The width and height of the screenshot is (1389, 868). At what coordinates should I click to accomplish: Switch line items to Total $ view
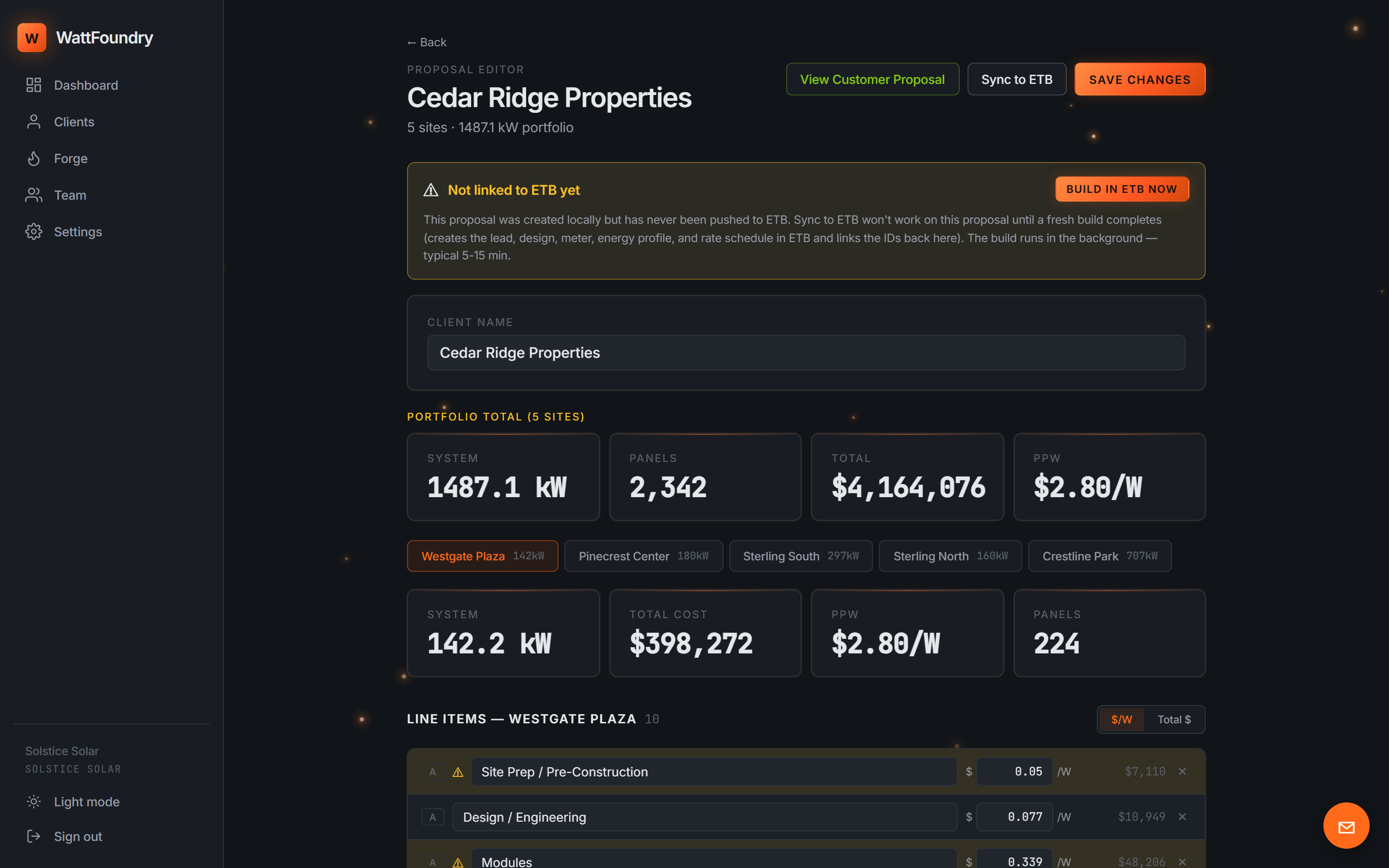tap(1174, 719)
